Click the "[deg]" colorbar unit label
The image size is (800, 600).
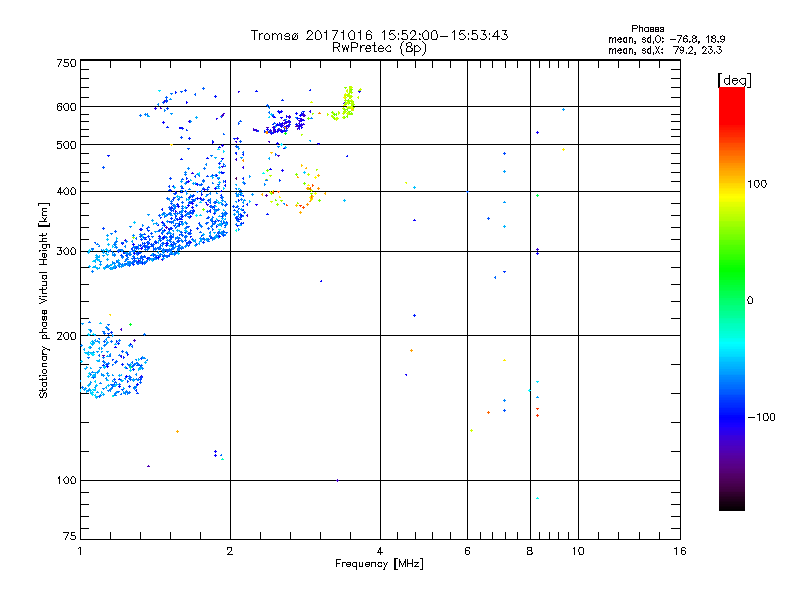point(734,79)
